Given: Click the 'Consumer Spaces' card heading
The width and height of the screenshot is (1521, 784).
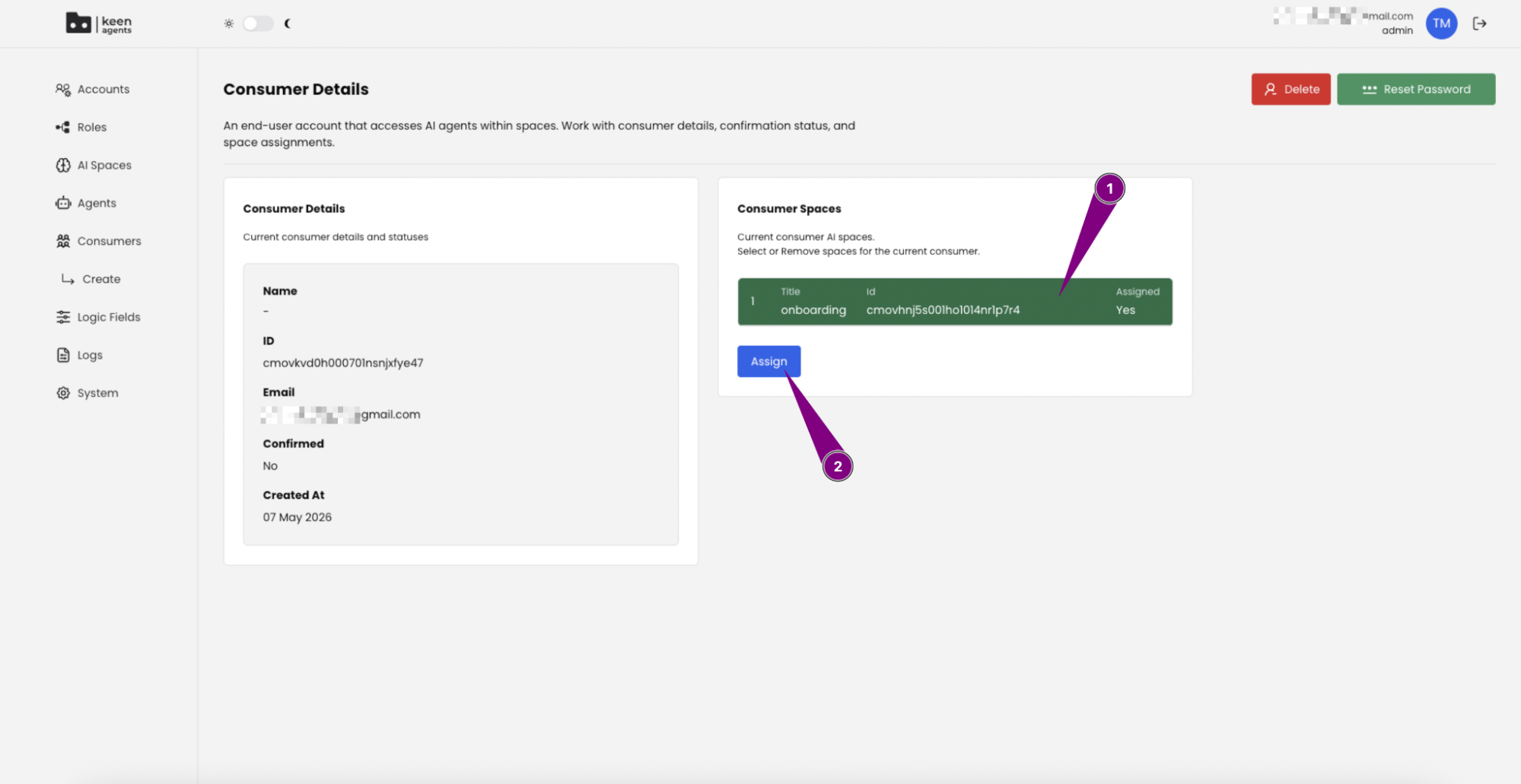Looking at the screenshot, I should (x=789, y=208).
